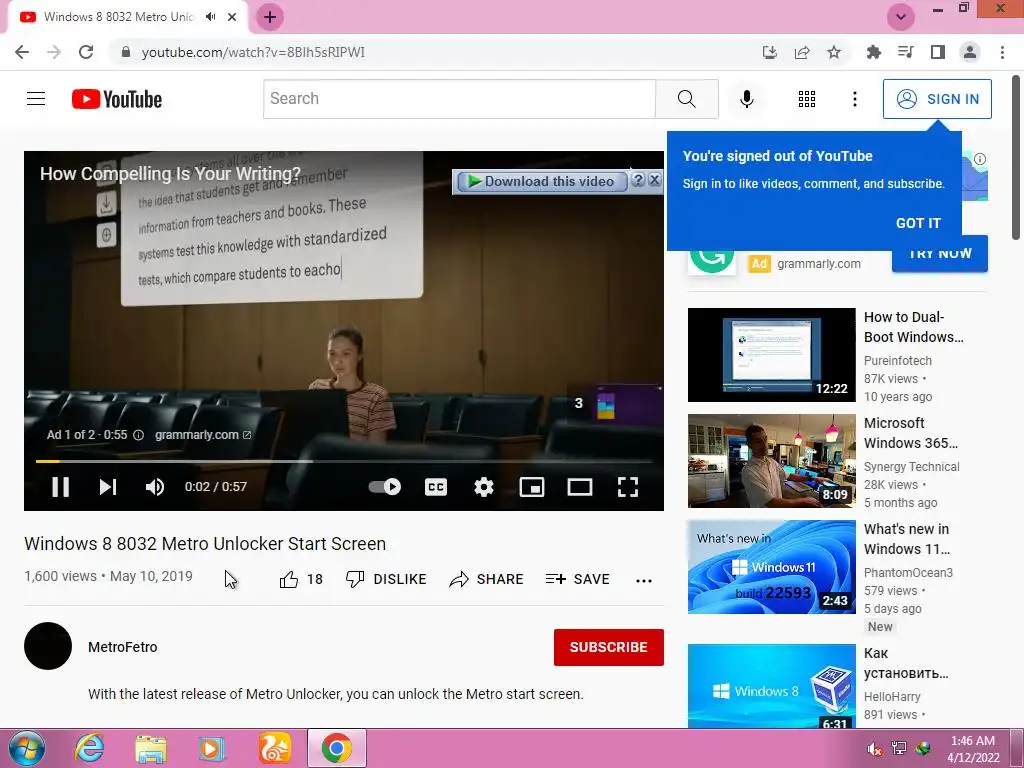The height and width of the screenshot is (768, 1024).
Task: Open Microsoft Windows 365 video thumbnail
Action: pyautogui.click(x=771, y=461)
